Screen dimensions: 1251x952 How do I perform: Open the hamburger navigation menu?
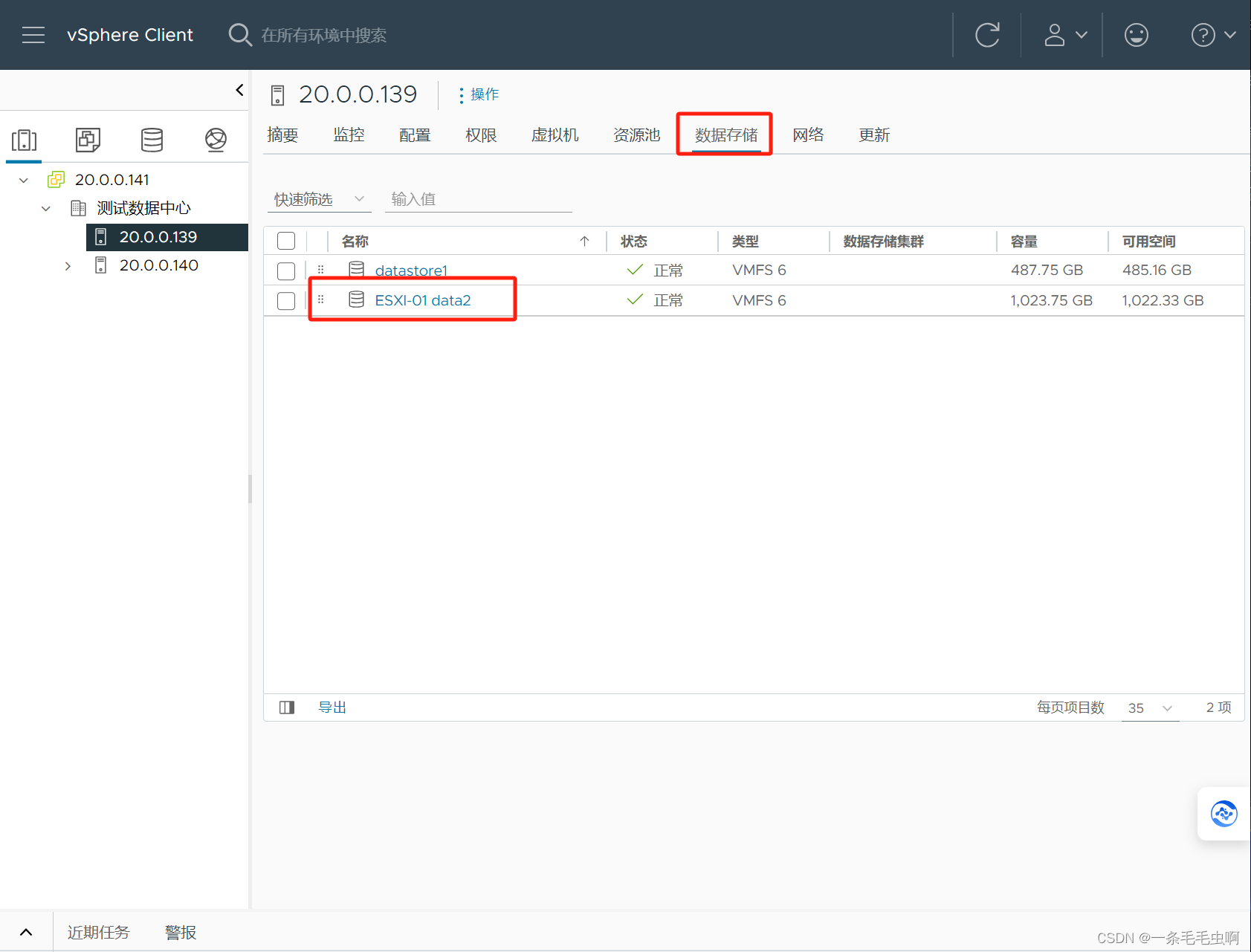click(33, 35)
